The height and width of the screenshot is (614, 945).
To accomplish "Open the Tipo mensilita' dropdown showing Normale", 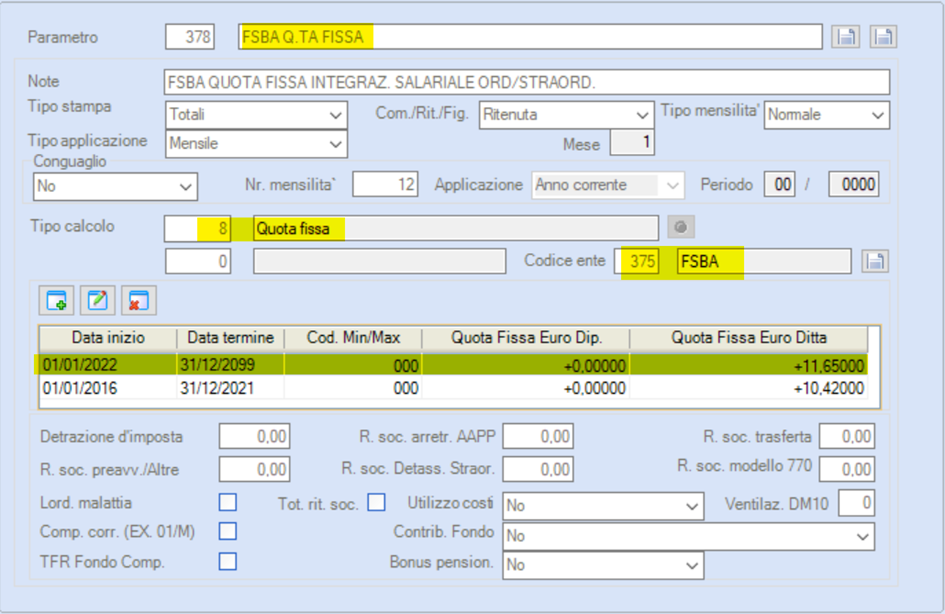I will pyautogui.click(x=827, y=114).
